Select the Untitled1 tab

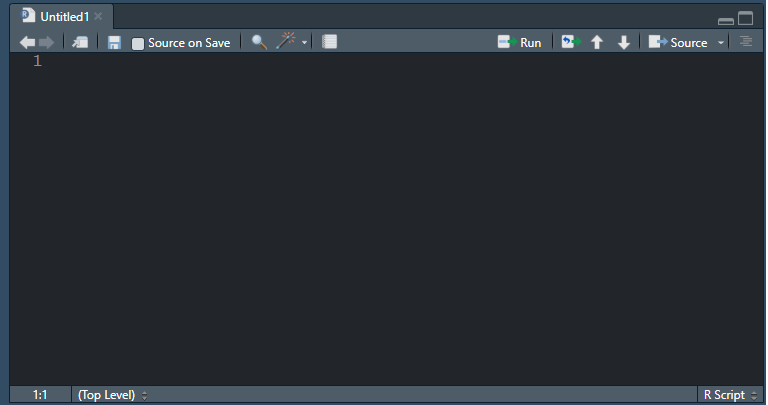click(64, 17)
